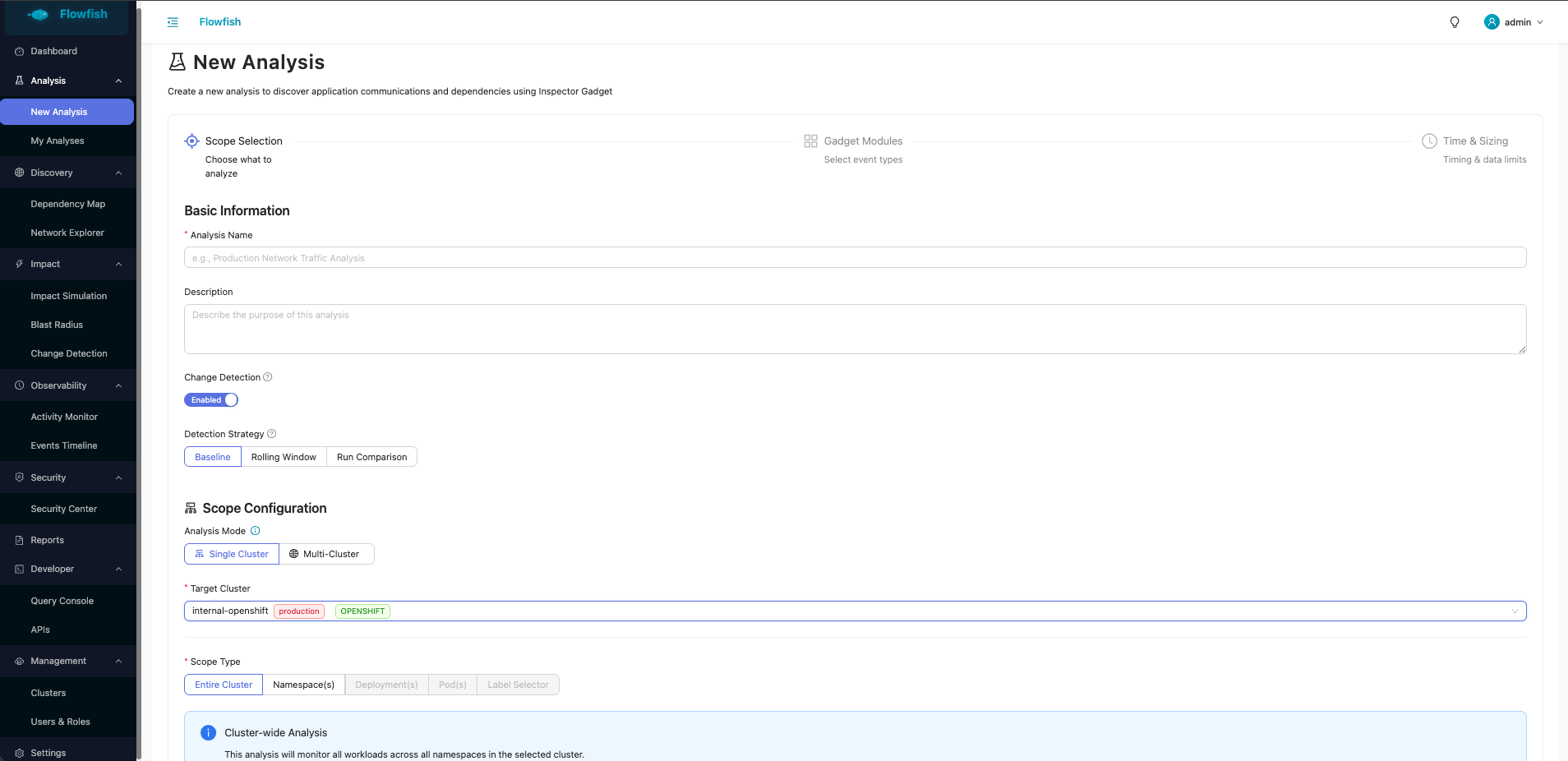Click the admin user avatar icon
Screen dimensions: 1568x761
pos(1492,22)
